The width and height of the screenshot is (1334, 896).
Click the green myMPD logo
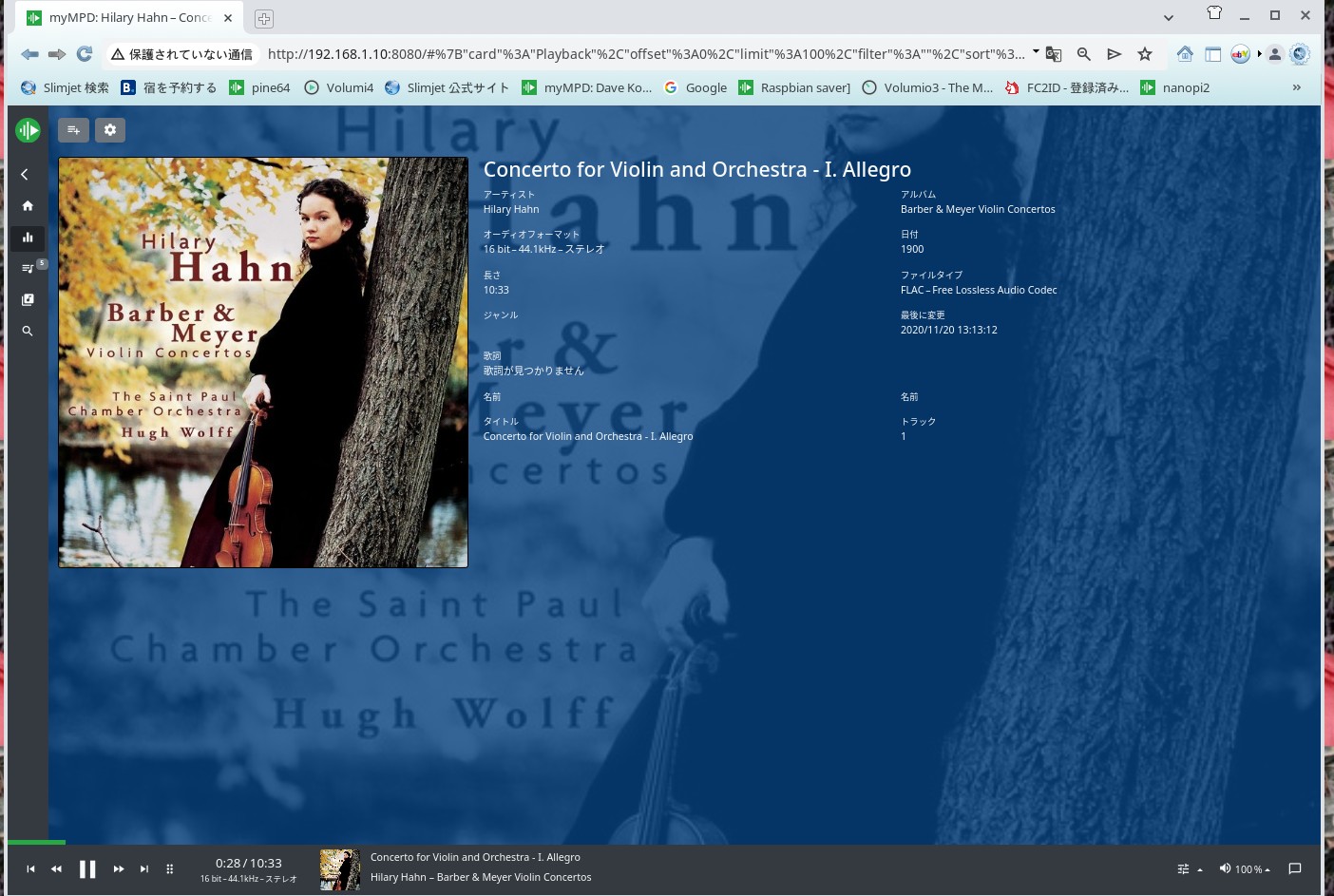pos(28,130)
